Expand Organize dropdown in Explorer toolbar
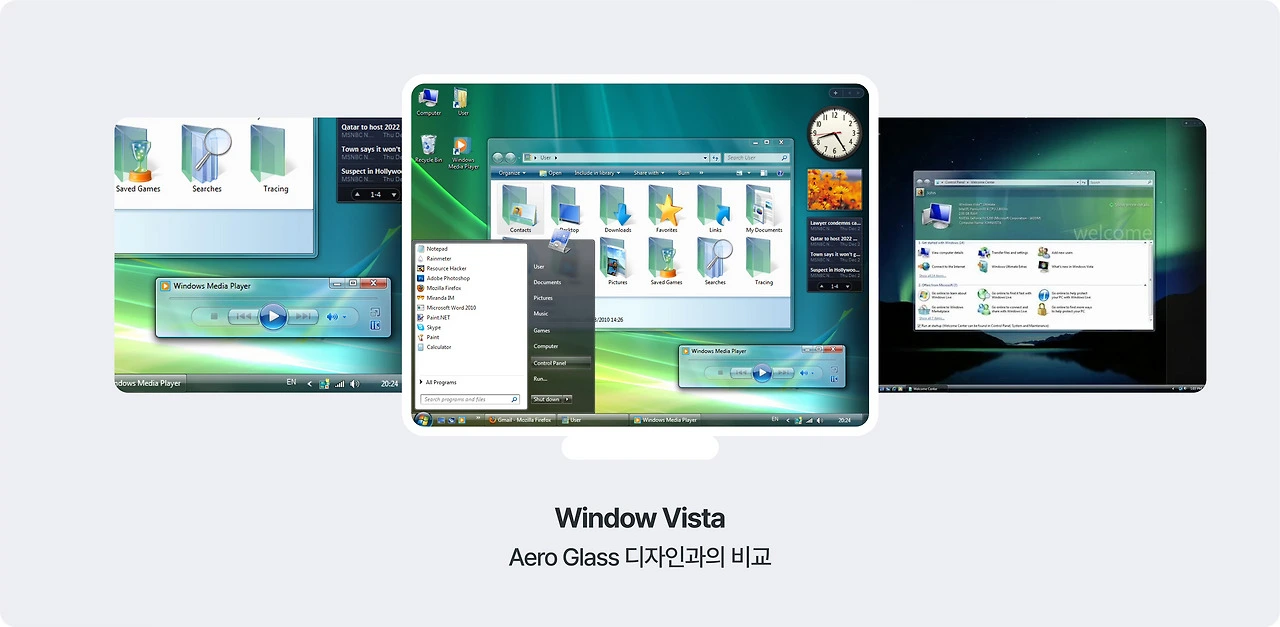This screenshot has height=627, width=1280. (x=512, y=173)
